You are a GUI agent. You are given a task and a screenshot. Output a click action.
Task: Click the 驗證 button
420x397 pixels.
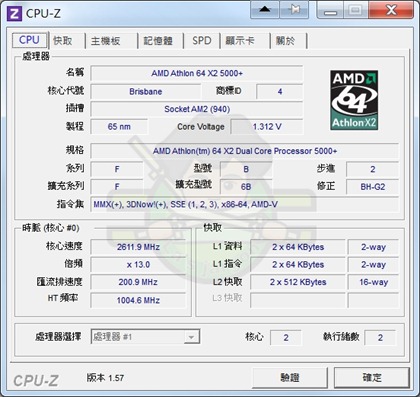coord(290,377)
